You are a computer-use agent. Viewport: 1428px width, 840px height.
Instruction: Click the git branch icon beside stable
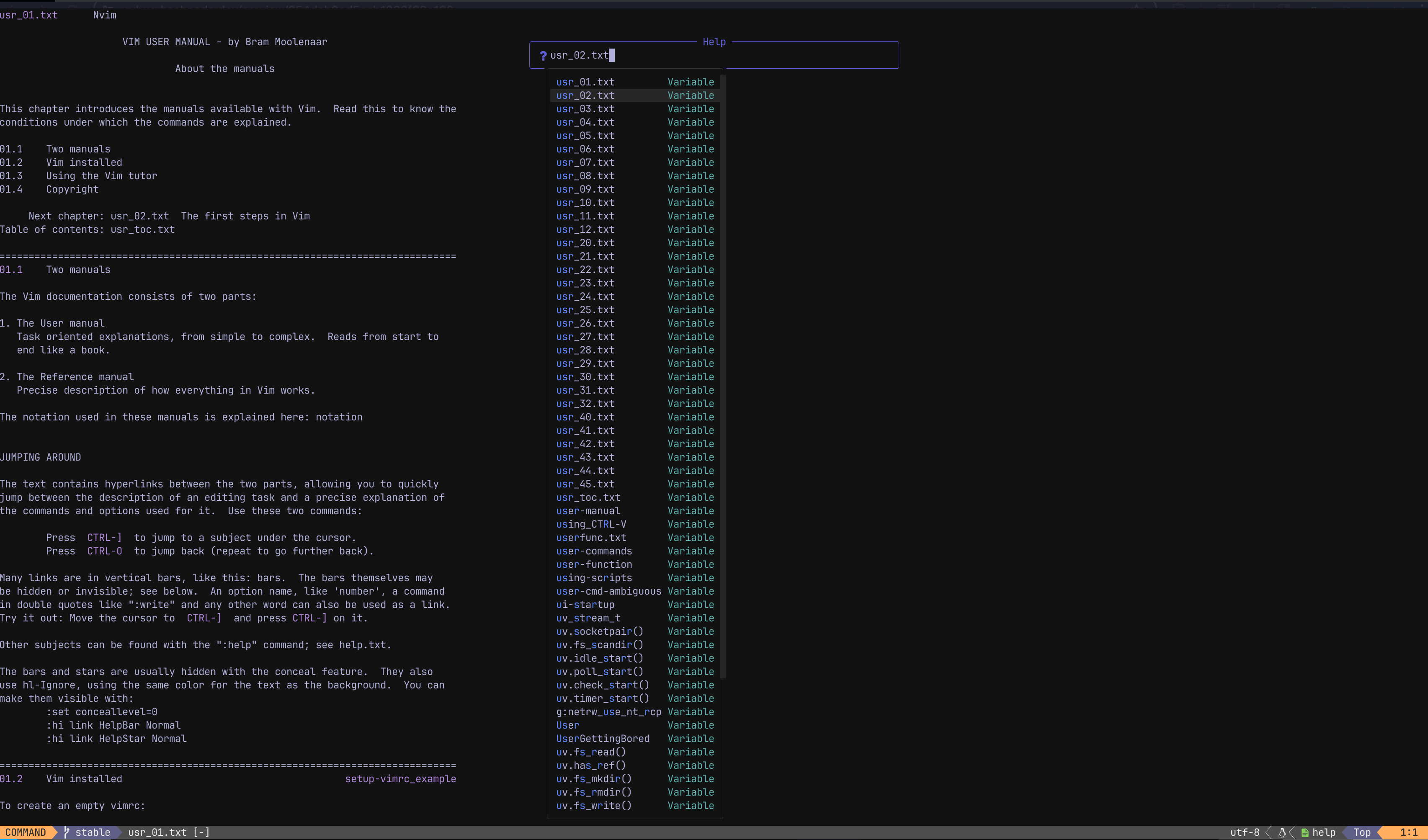coord(66,832)
